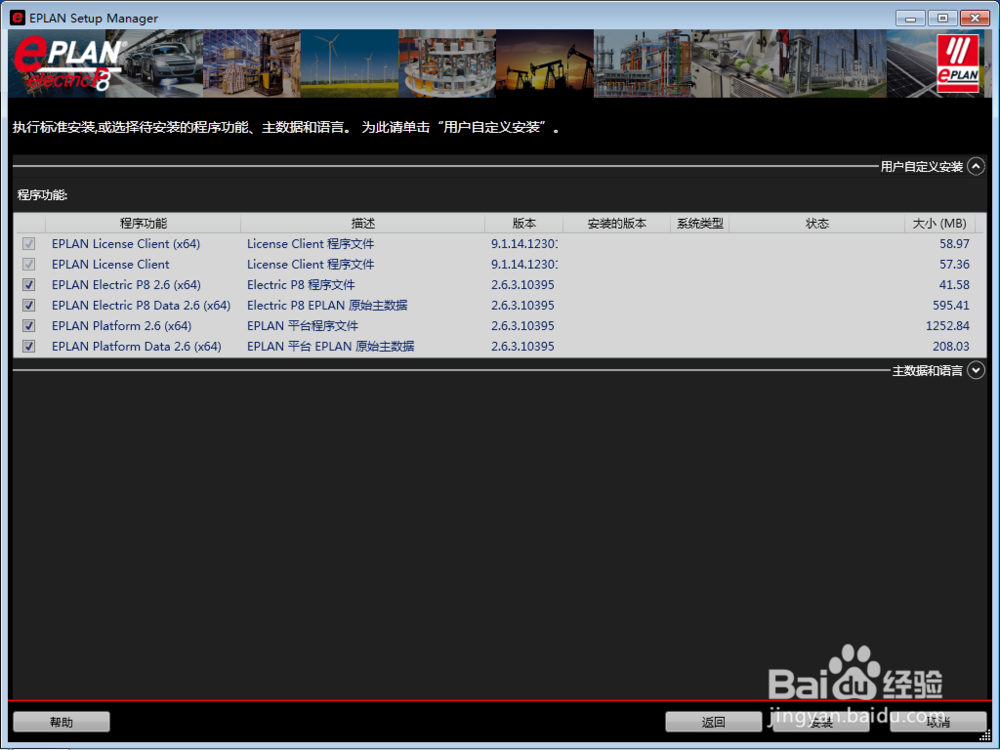The width and height of the screenshot is (1000, 750).
Task: Select row text EPLAN Platform Data 2.6 (x64)
Action: pos(136,346)
